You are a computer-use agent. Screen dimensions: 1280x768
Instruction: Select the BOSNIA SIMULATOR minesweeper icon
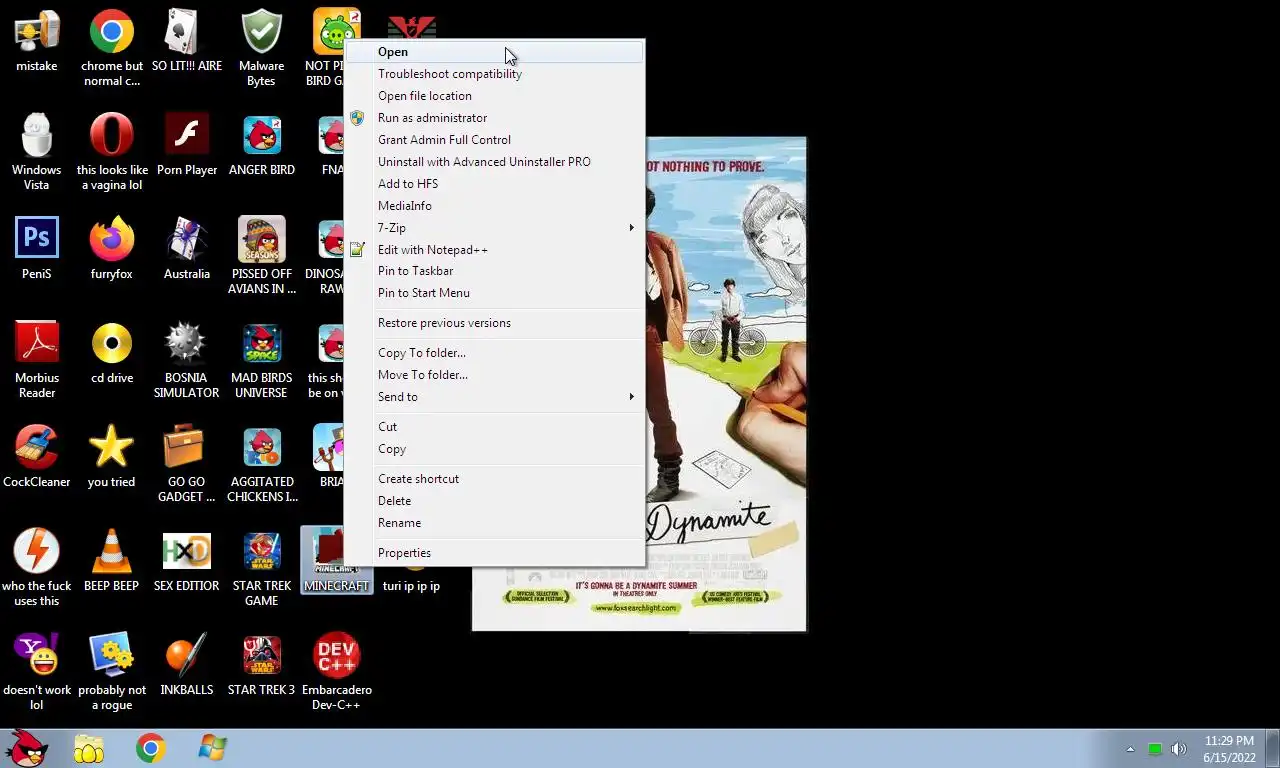pos(187,360)
